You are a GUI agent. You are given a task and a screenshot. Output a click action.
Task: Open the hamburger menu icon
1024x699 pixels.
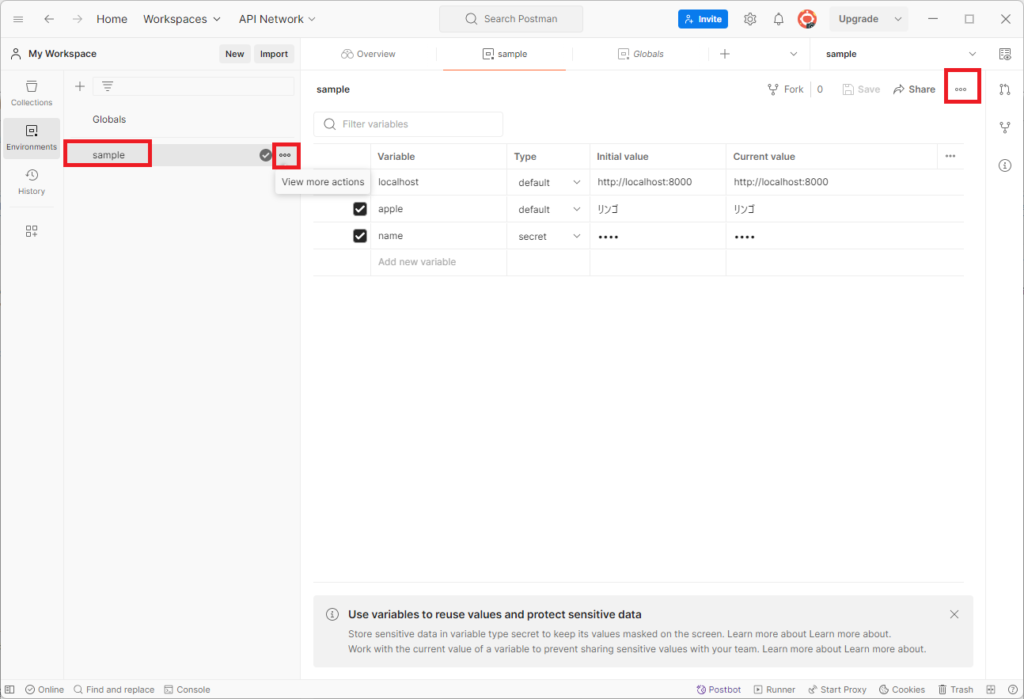coord(18,19)
